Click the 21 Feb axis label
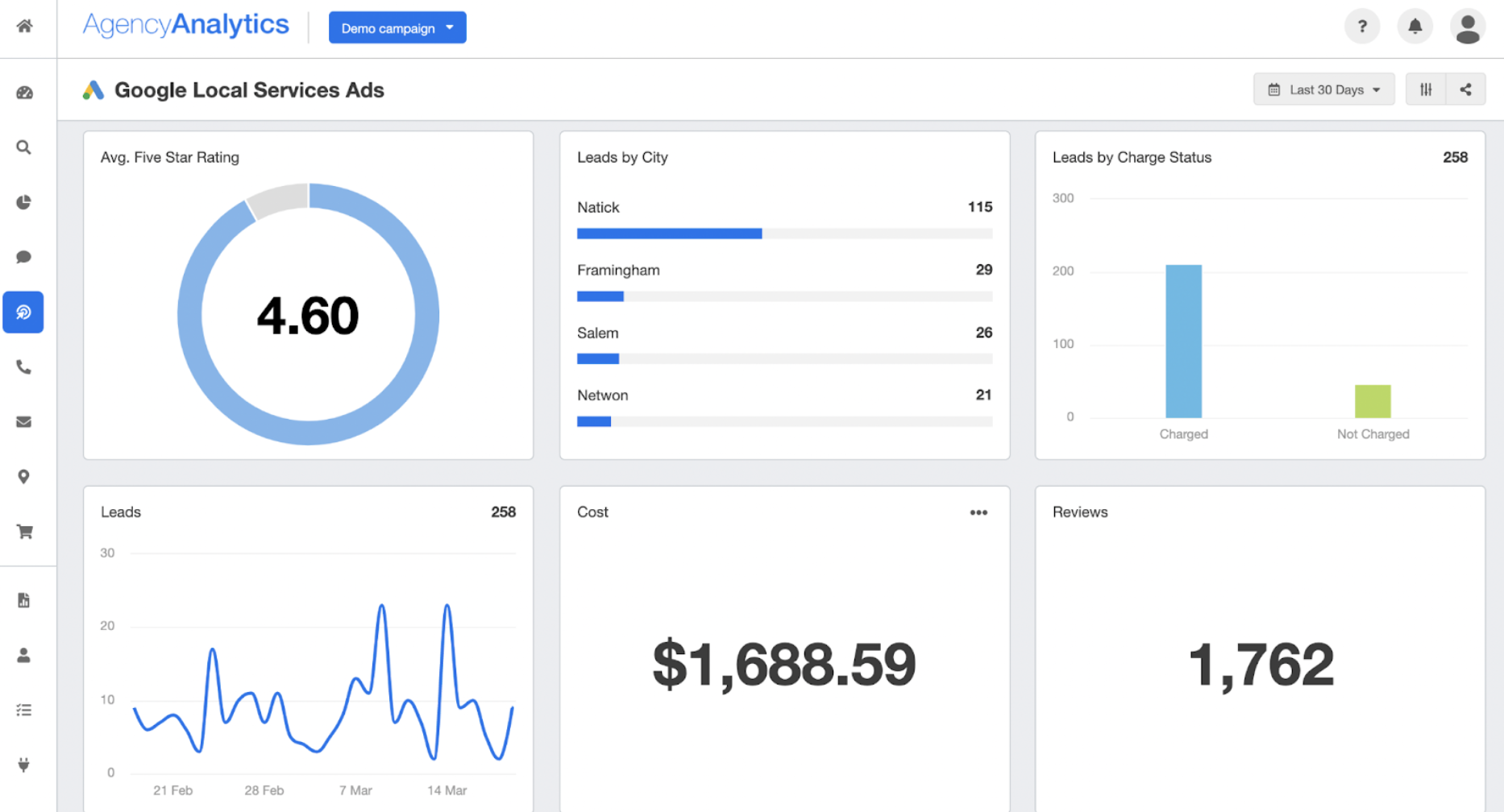Image resolution: width=1504 pixels, height=812 pixels. coord(172,790)
